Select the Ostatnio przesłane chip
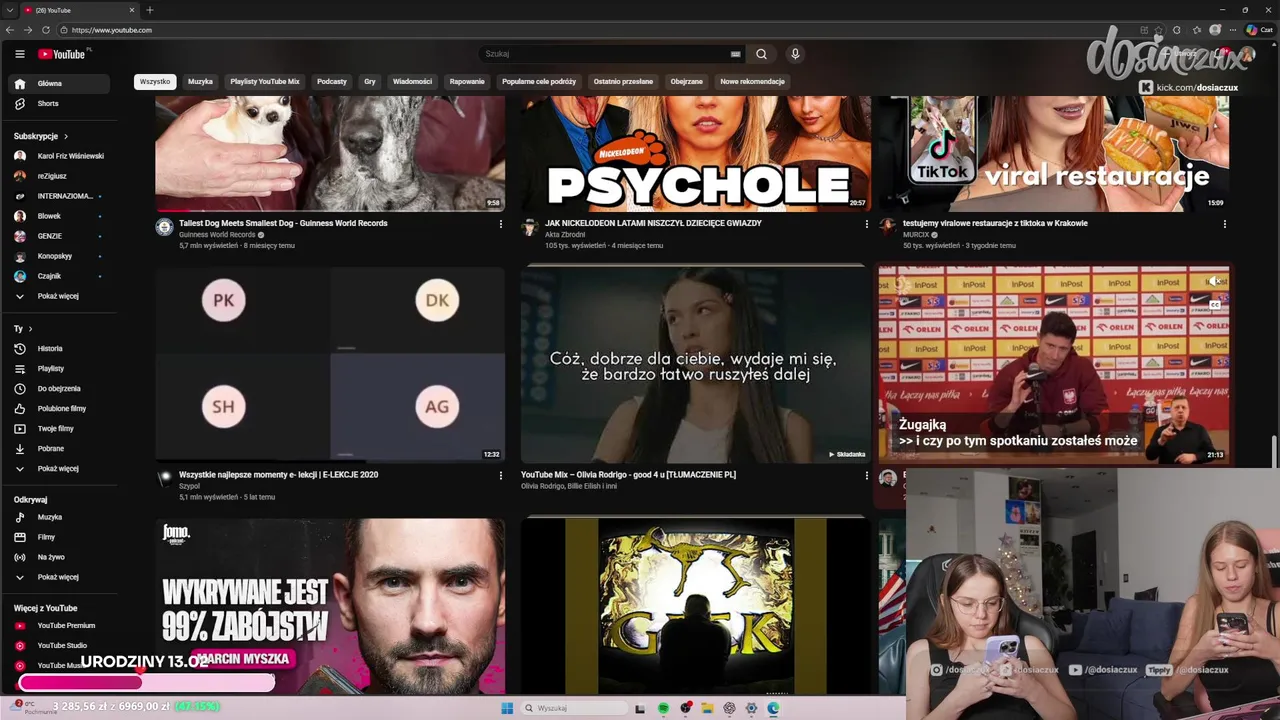The width and height of the screenshot is (1280, 720). click(623, 82)
